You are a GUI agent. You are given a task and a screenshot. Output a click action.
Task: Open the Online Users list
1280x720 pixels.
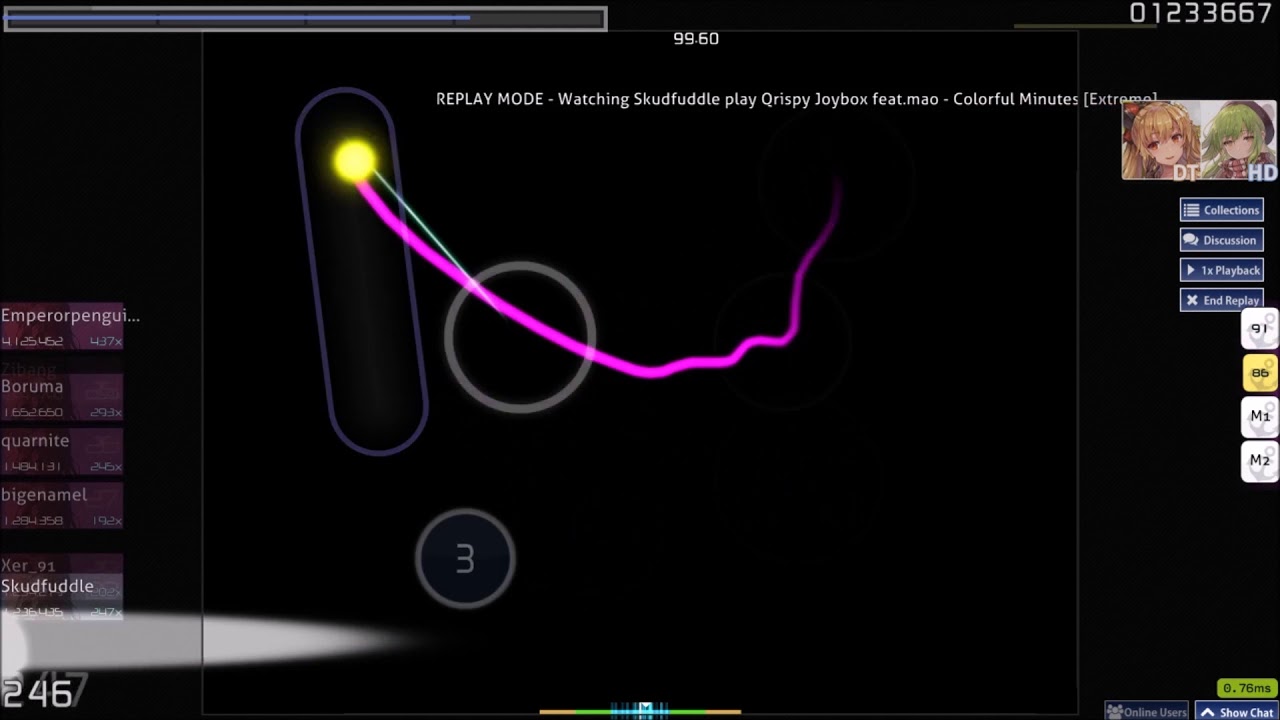1146,712
